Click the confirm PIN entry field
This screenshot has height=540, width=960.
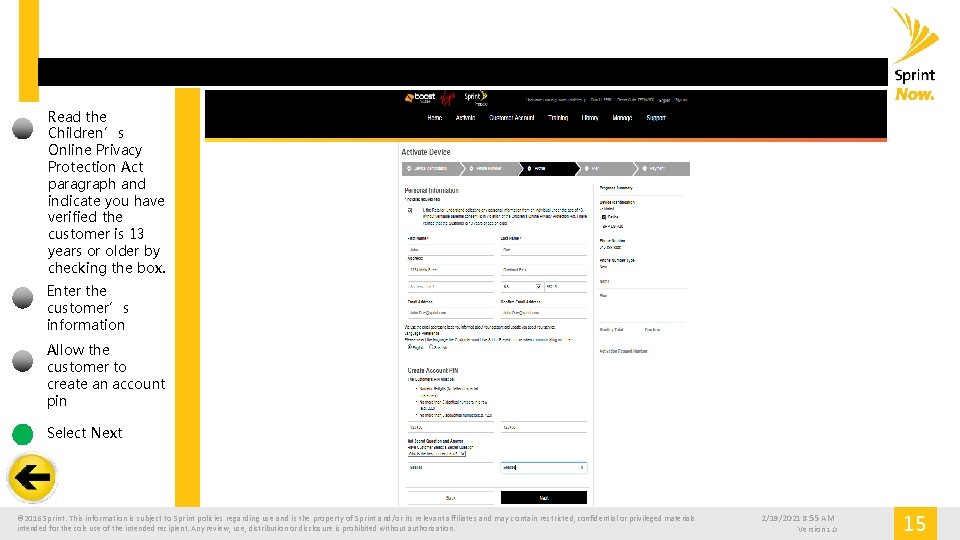pyautogui.click(x=544, y=427)
